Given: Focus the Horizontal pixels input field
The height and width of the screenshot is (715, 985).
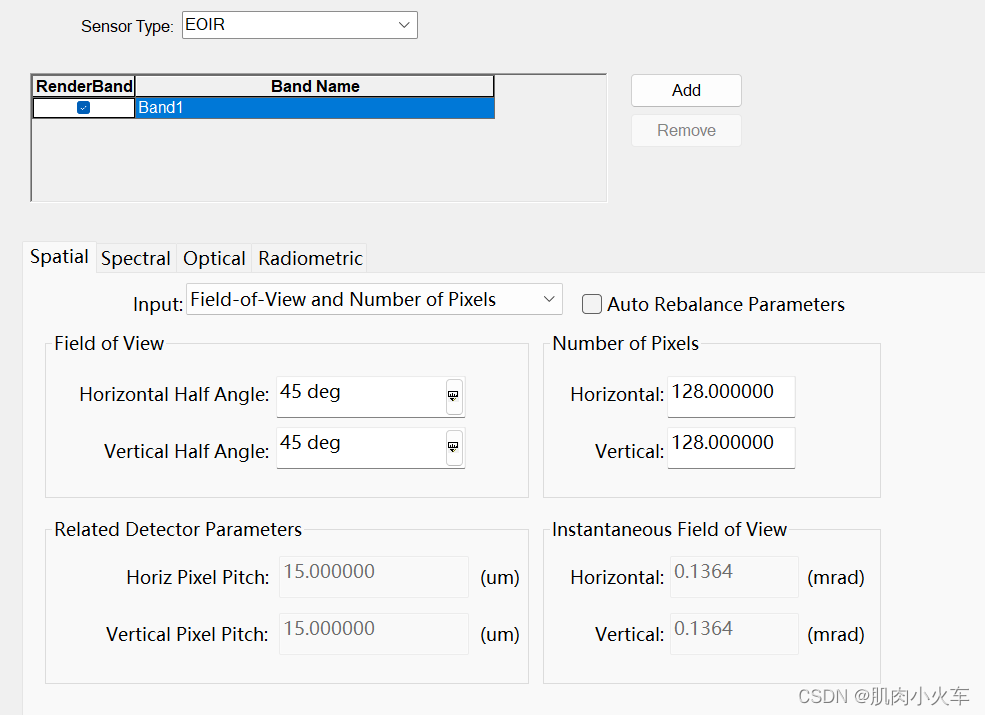Looking at the screenshot, I should click(731, 396).
